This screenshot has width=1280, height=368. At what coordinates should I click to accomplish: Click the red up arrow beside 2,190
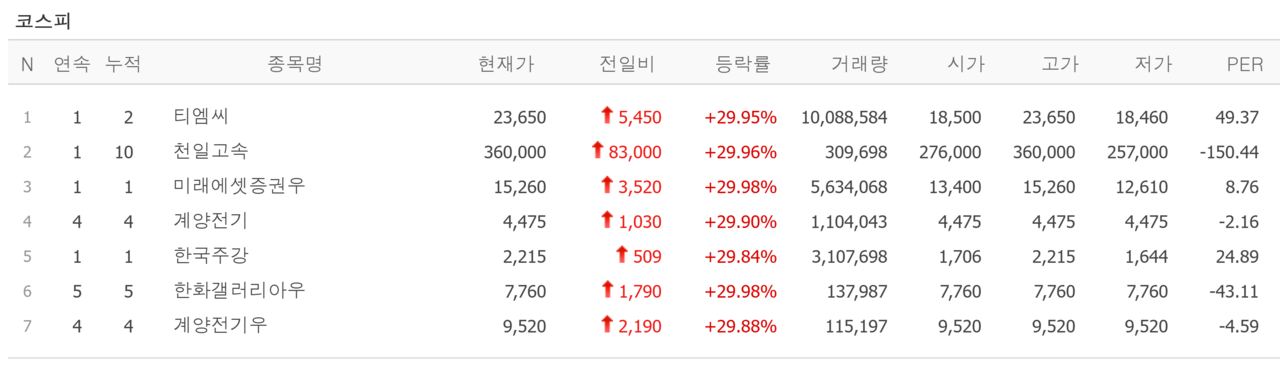point(606,324)
